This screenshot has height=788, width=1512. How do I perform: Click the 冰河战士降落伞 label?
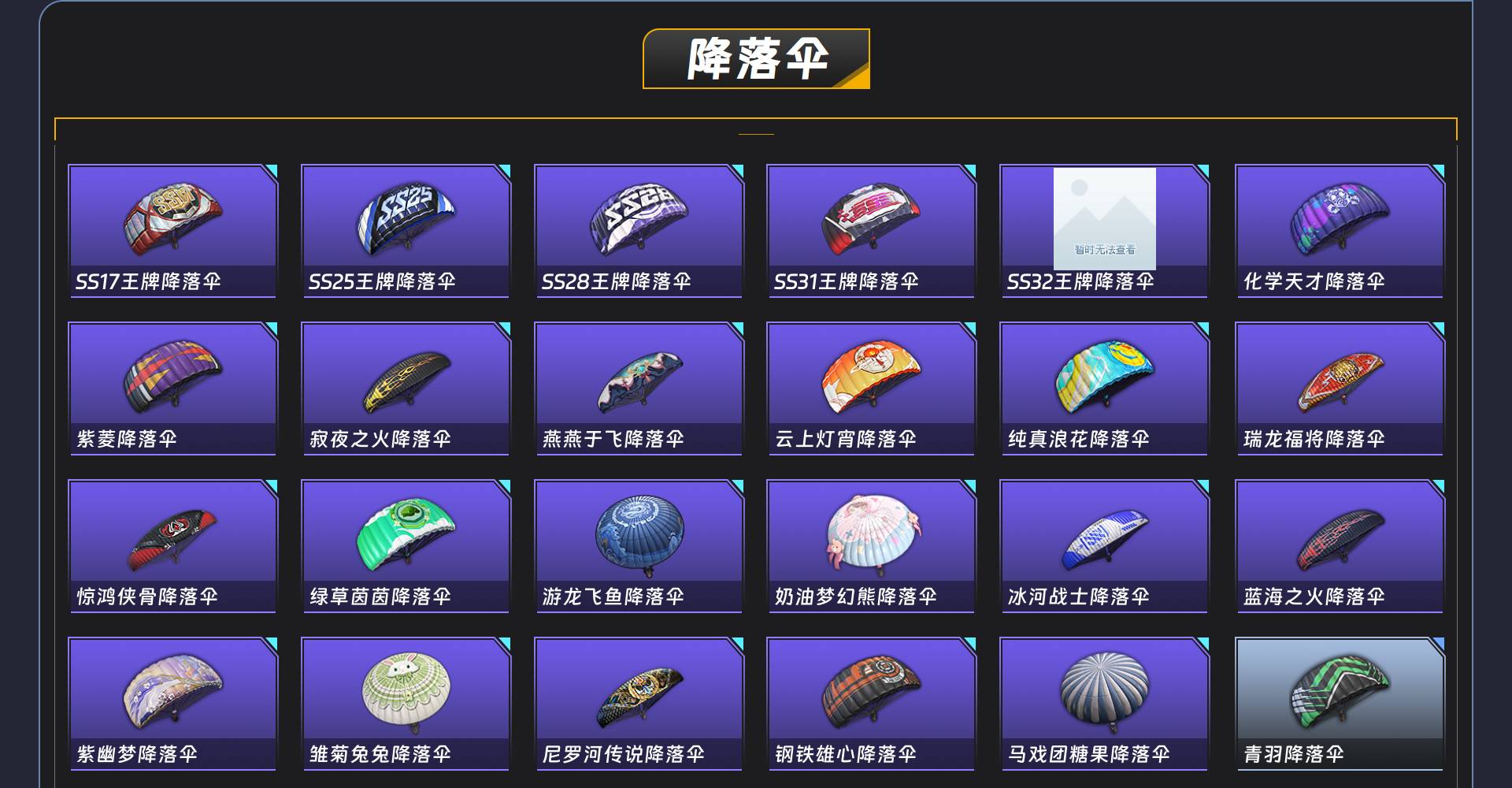click(1078, 597)
